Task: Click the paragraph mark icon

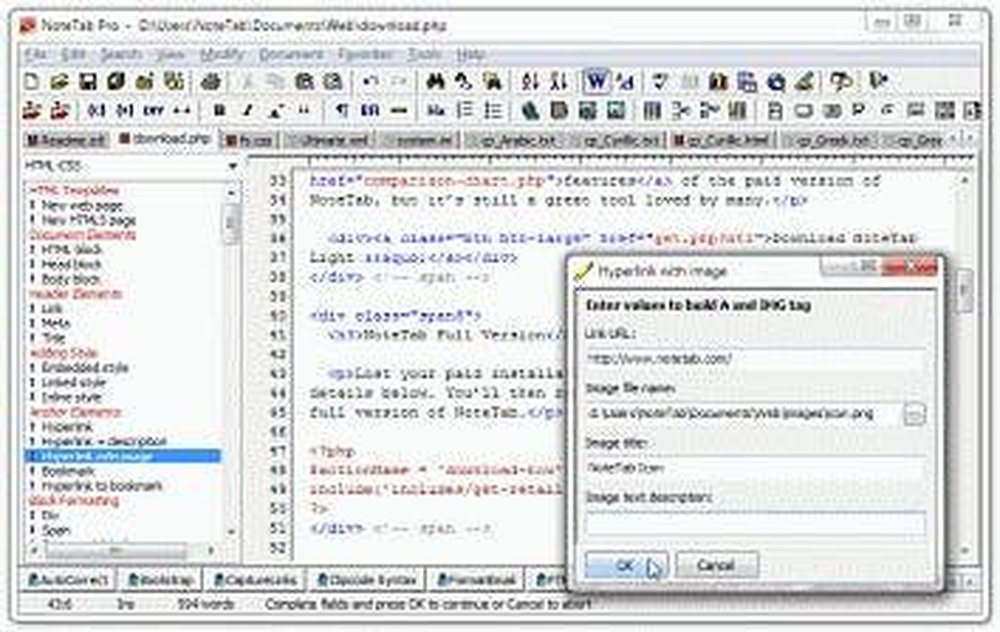Action: coord(342,110)
